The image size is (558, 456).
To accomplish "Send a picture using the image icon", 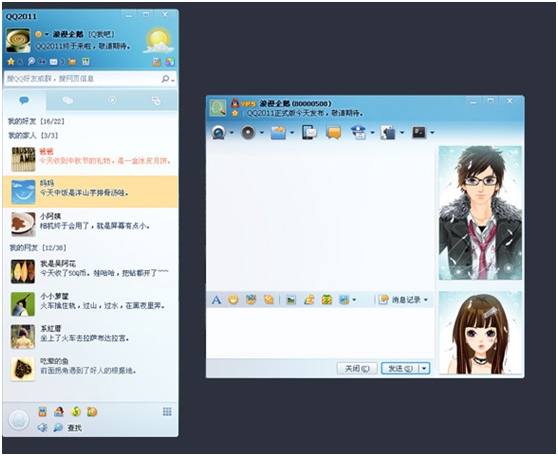I will pyautogui.click(x=291, y=300).
